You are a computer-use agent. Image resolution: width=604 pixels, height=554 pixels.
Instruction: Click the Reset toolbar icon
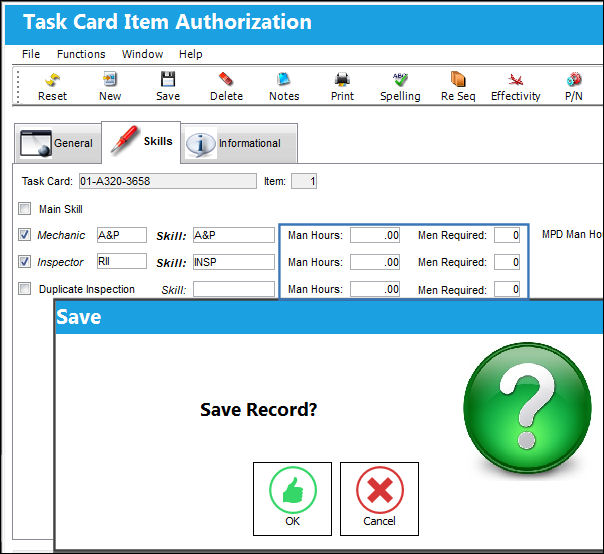pyautogui.click(x=52, y=87)
